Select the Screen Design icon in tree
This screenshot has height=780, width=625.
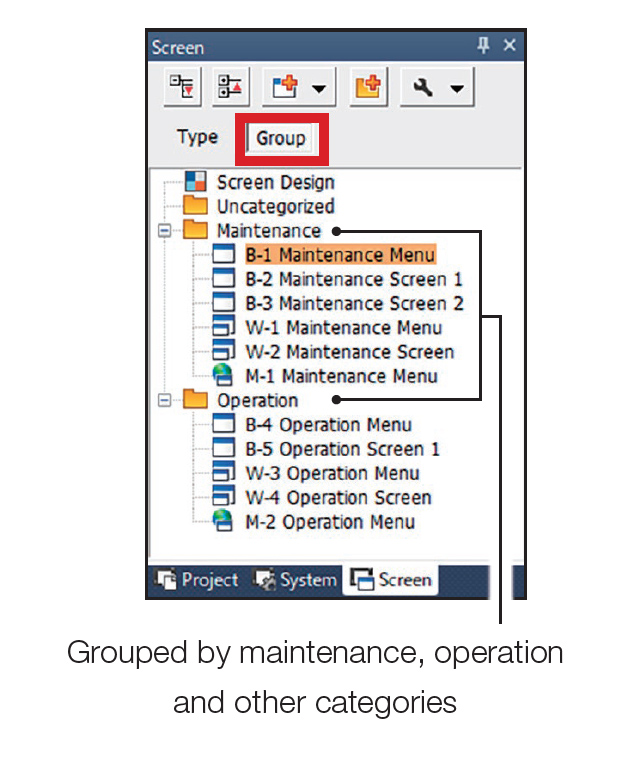198,183
